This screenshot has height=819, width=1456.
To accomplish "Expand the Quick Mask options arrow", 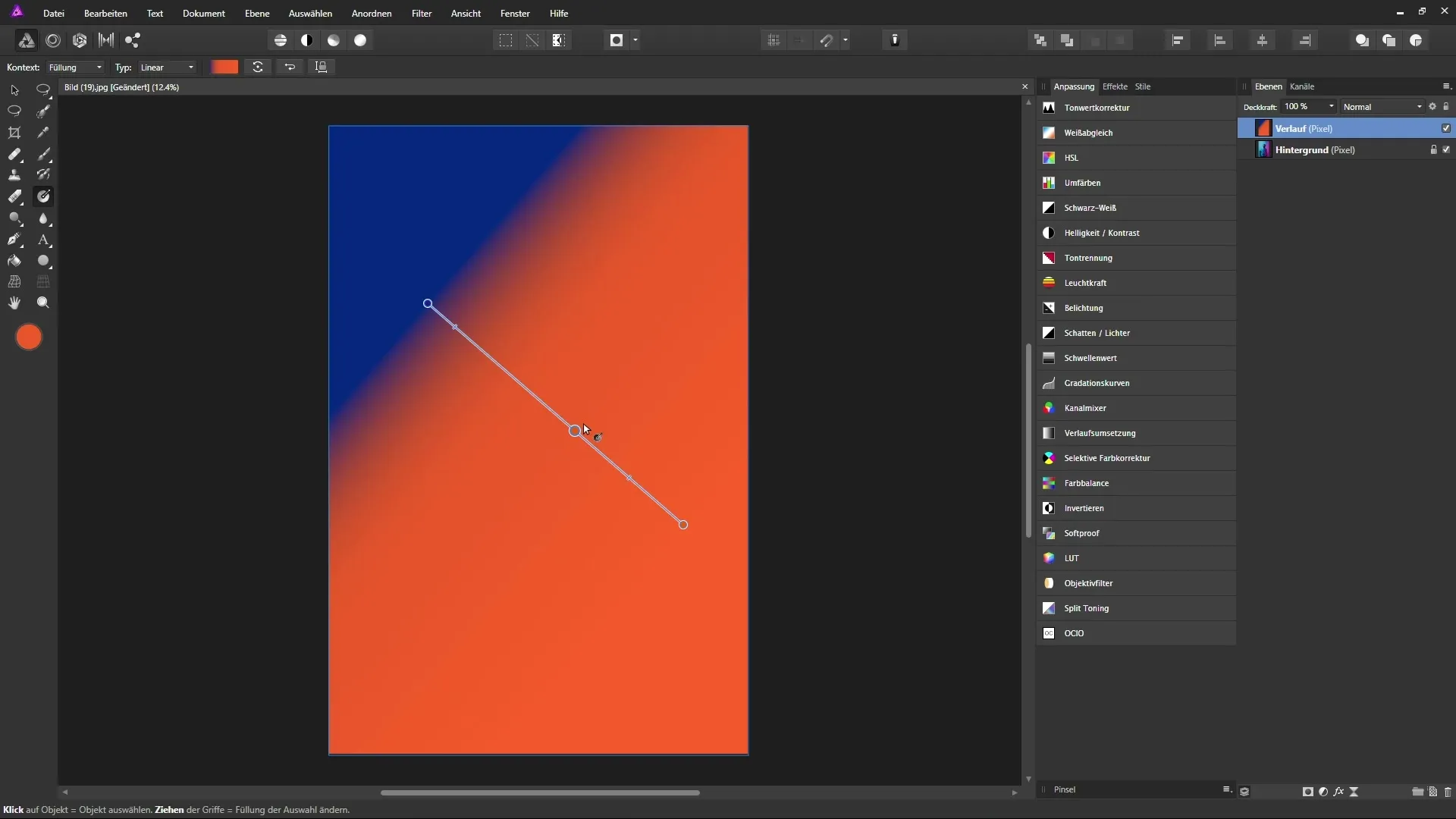I will coord(635,40).
